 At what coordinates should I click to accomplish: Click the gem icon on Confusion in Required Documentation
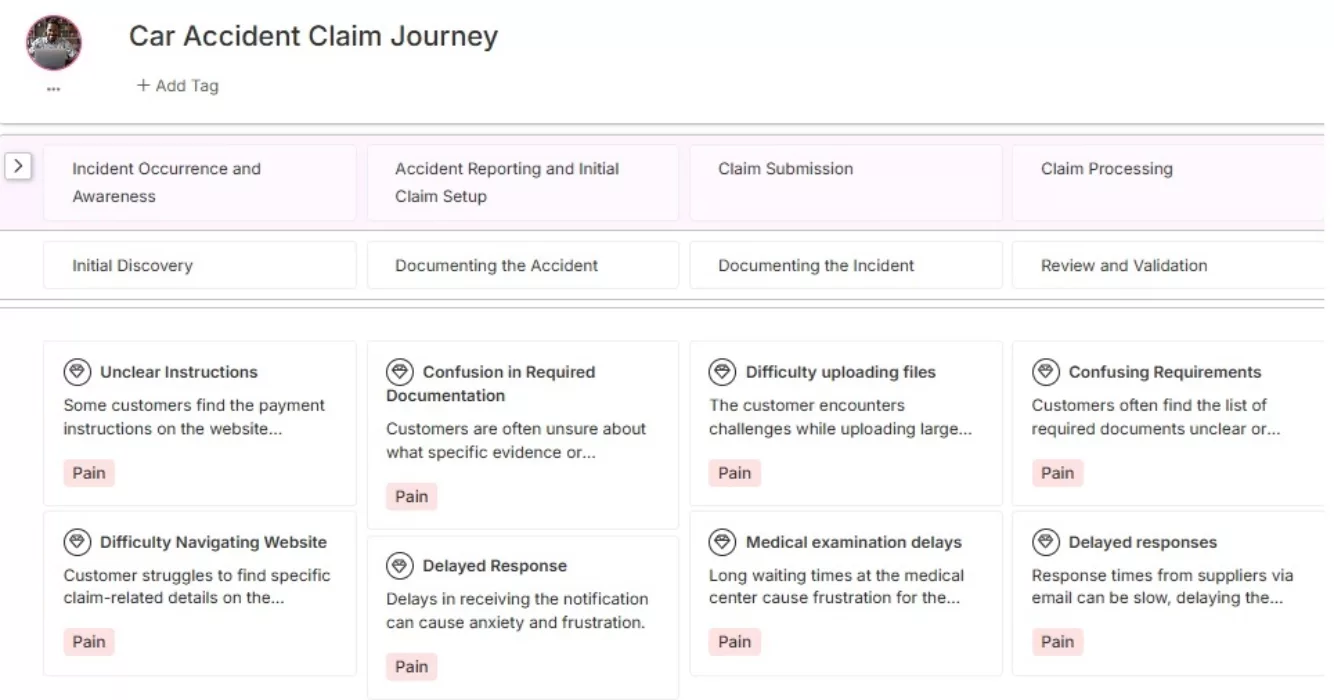(x=399, y=371)
